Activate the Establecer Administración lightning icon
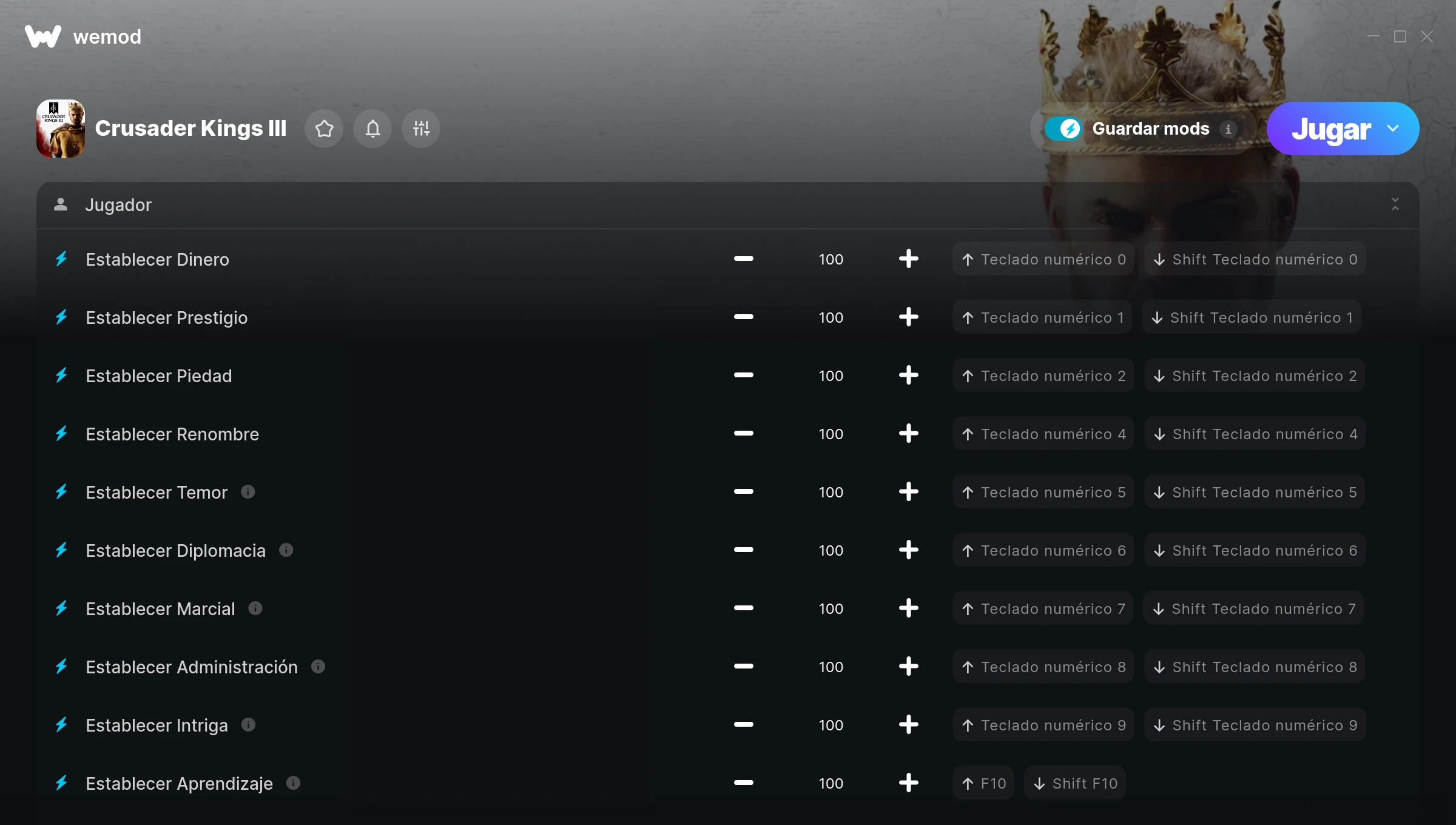The image size is (1456, 825). tap(61, 667)
